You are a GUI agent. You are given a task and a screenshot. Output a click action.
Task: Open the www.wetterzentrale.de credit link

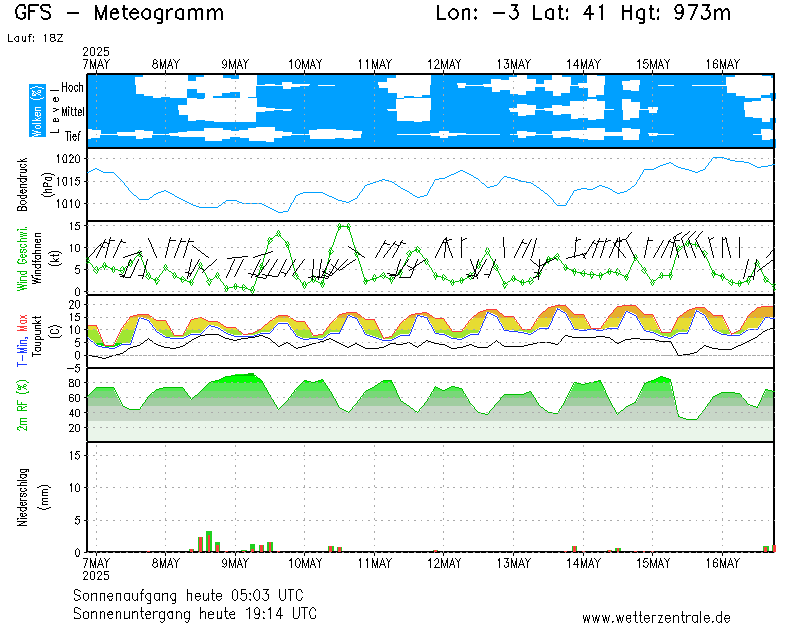click(x=656, y=618)
